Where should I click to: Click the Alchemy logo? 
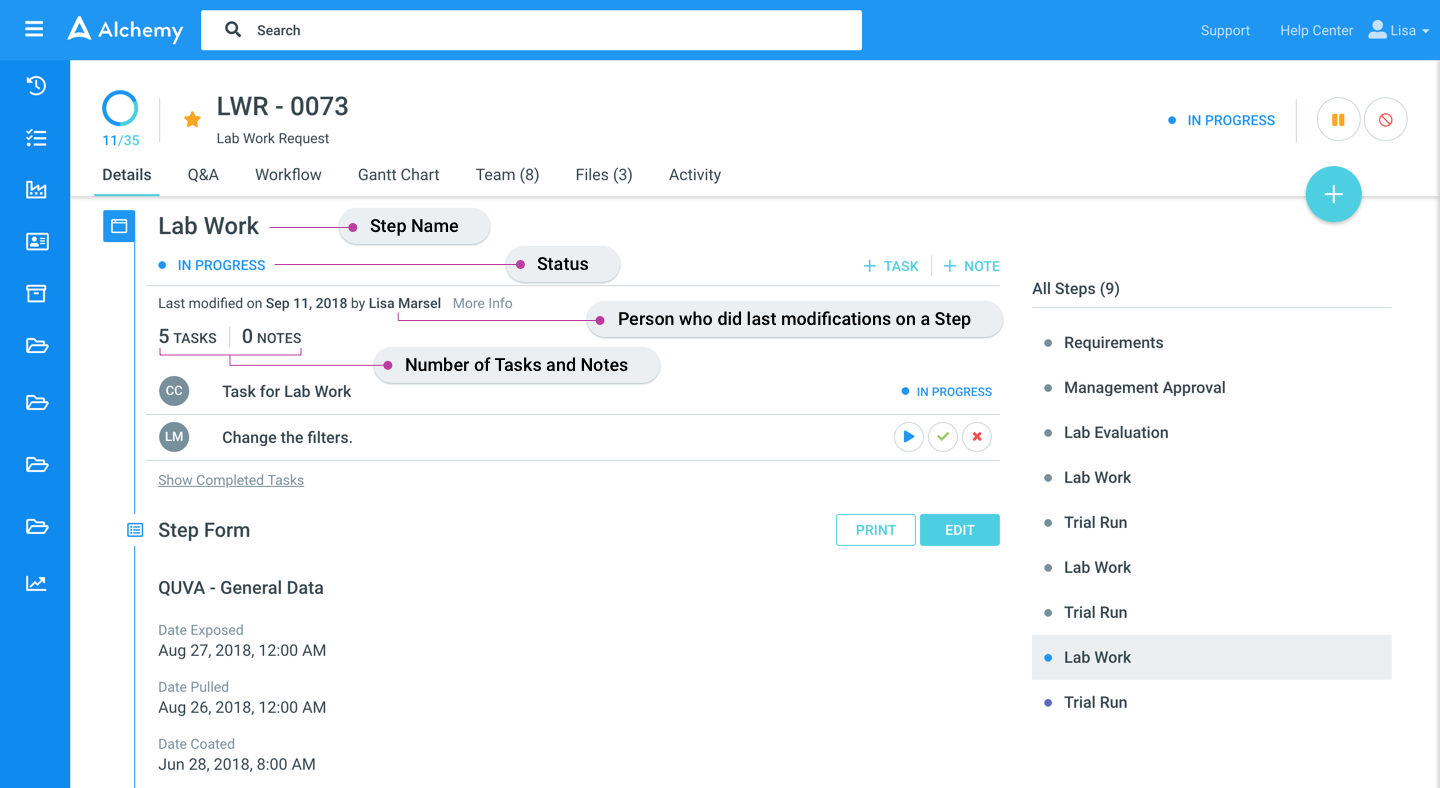pyautogui.click(x=125, y=30)
